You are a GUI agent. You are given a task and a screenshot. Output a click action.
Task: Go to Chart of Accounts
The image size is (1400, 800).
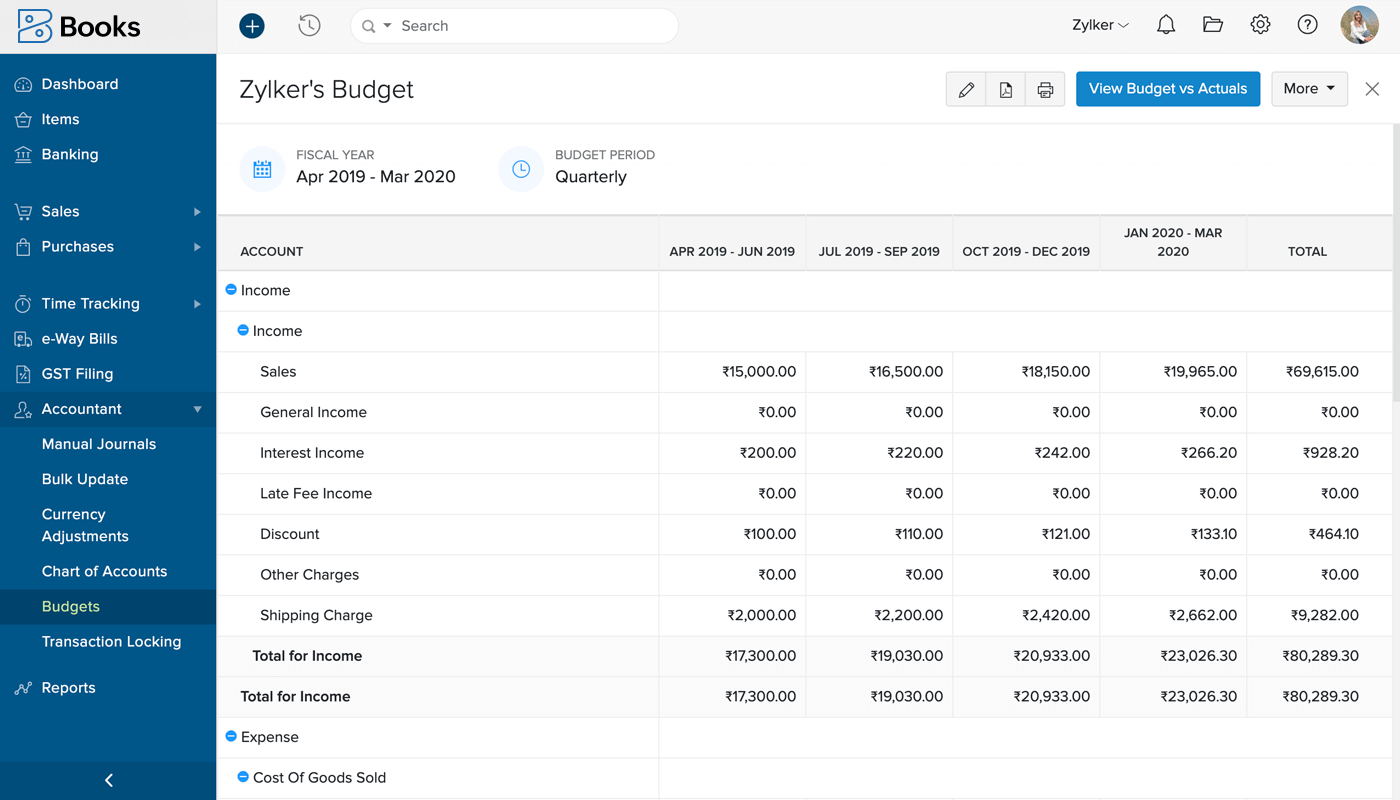point(106,571)
